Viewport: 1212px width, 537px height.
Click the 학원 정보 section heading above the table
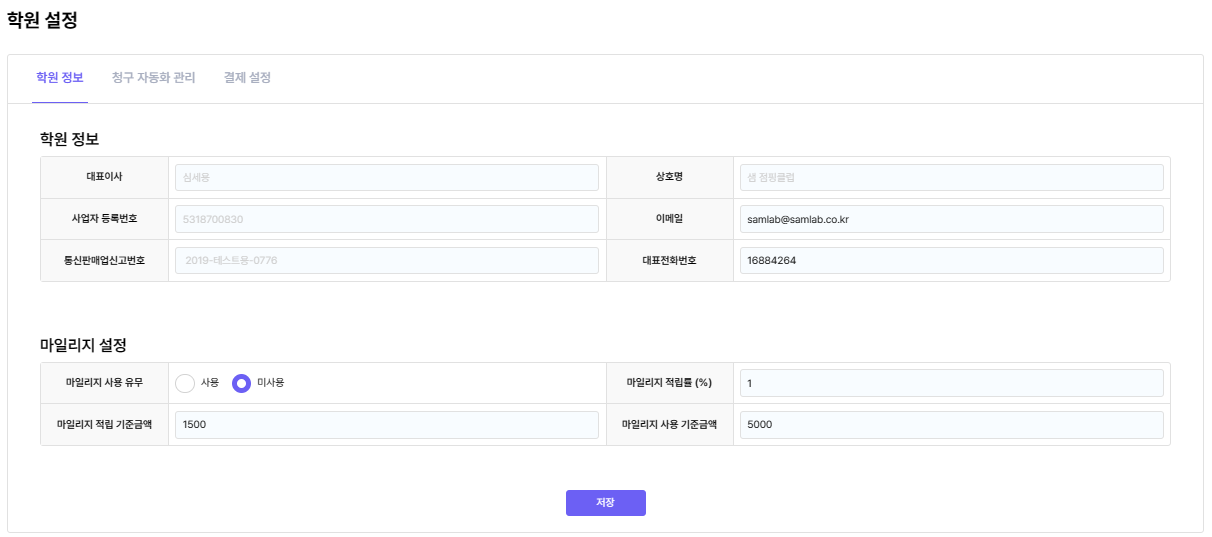click(69, 138)
